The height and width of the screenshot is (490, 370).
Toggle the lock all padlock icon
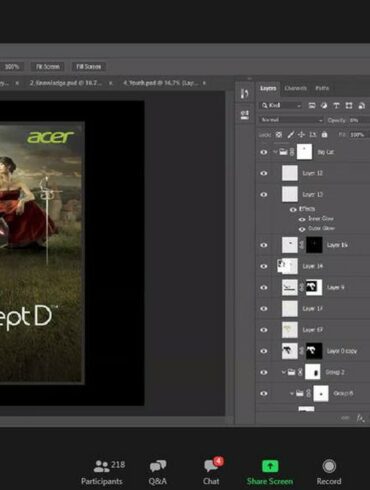(324, 135)
